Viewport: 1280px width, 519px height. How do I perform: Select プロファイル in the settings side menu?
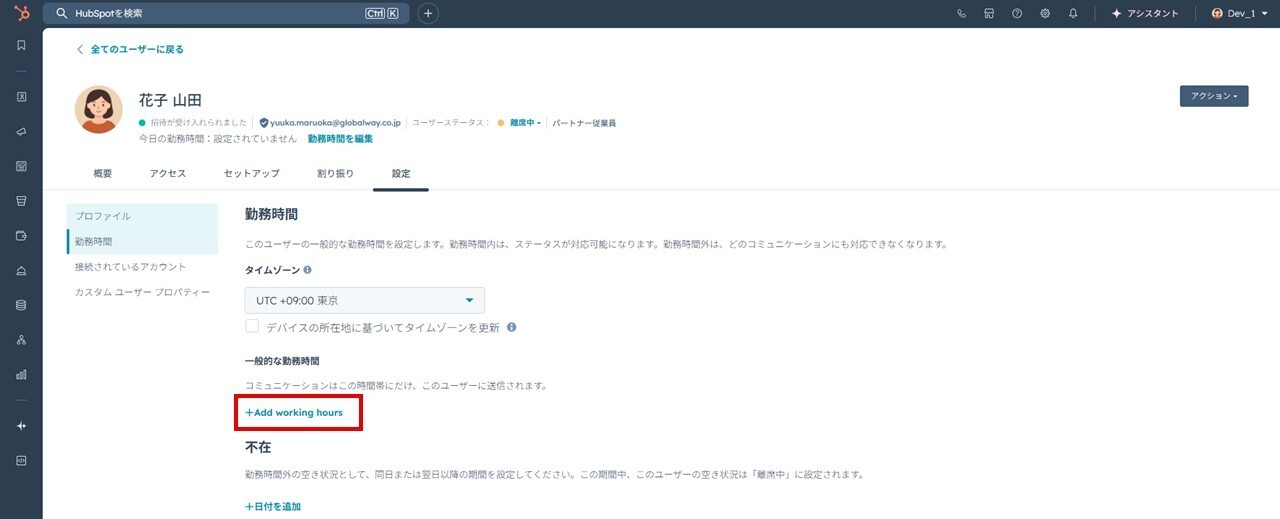142,216
